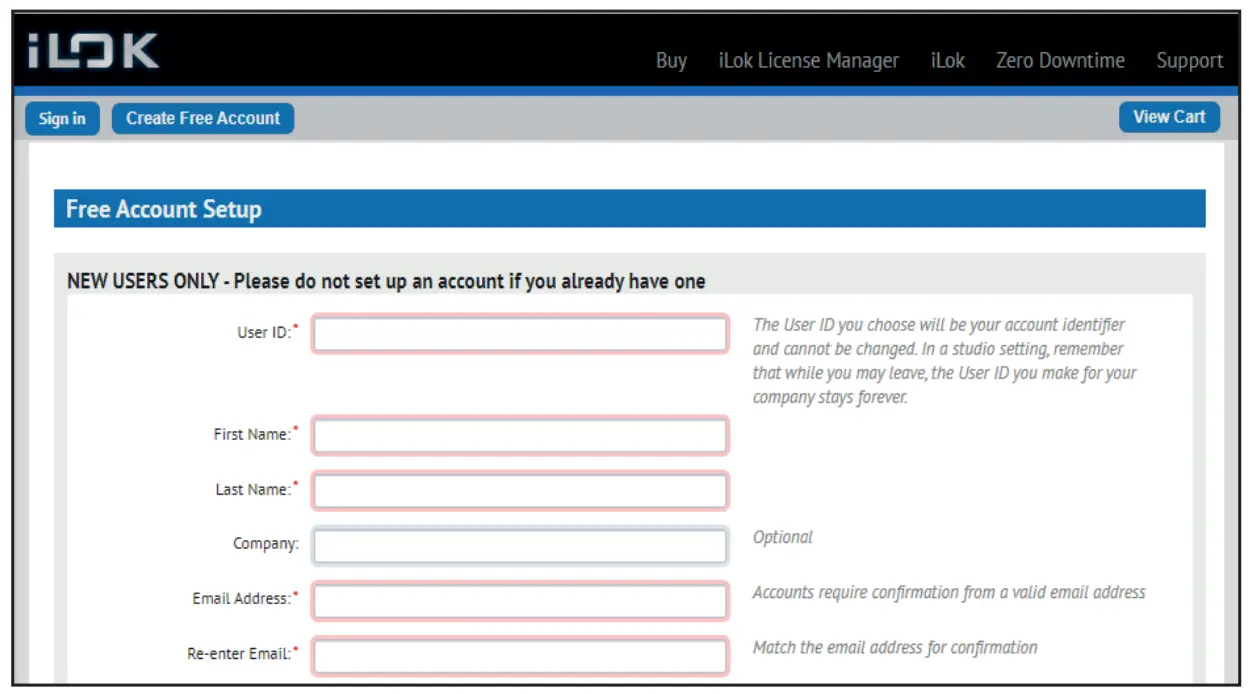Screen dimensions: 1250x694
Task: Click the Re-enter Email: label
Action: click(242, 653)
